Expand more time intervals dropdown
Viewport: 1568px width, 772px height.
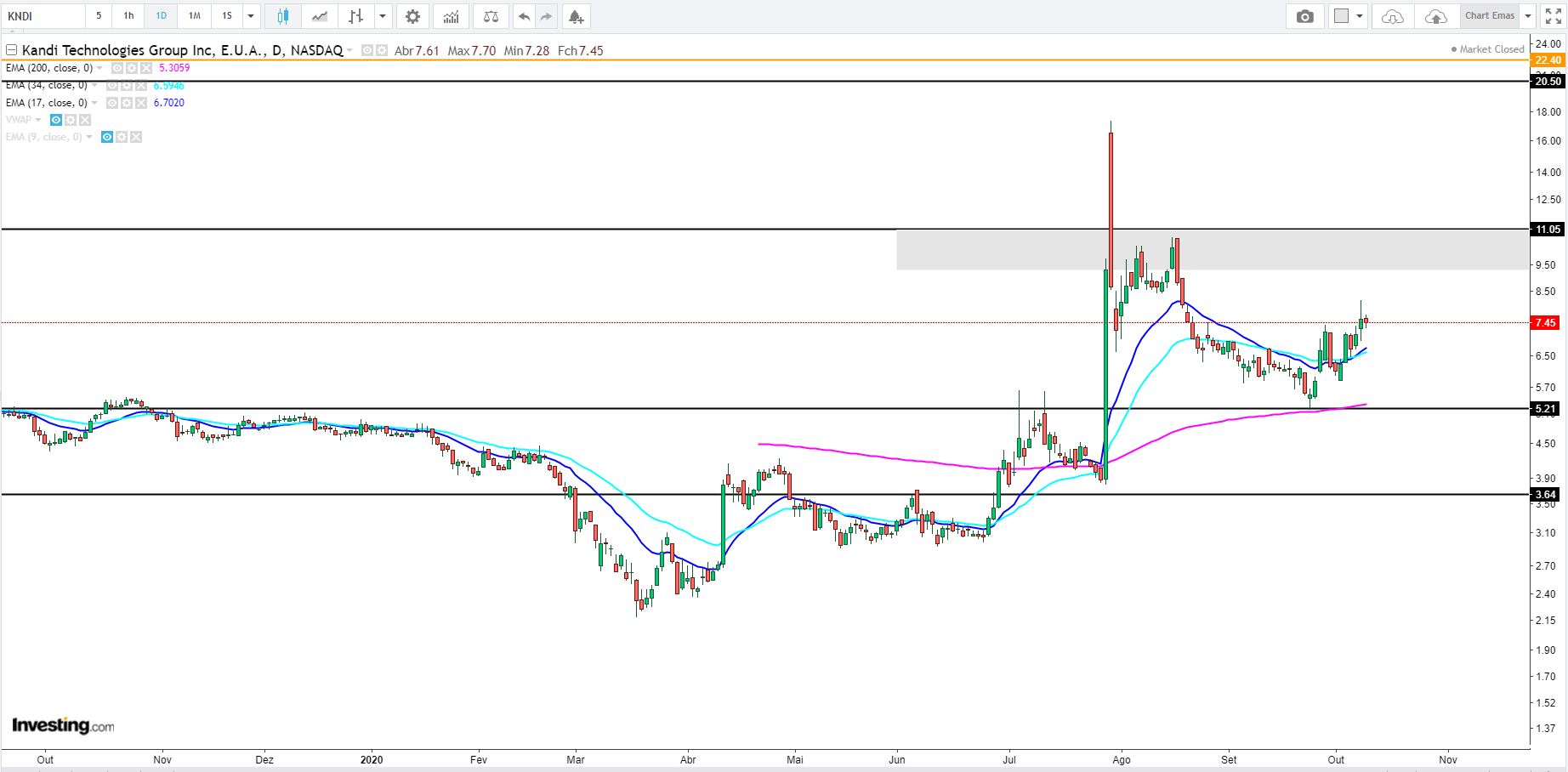pos(251,16)
